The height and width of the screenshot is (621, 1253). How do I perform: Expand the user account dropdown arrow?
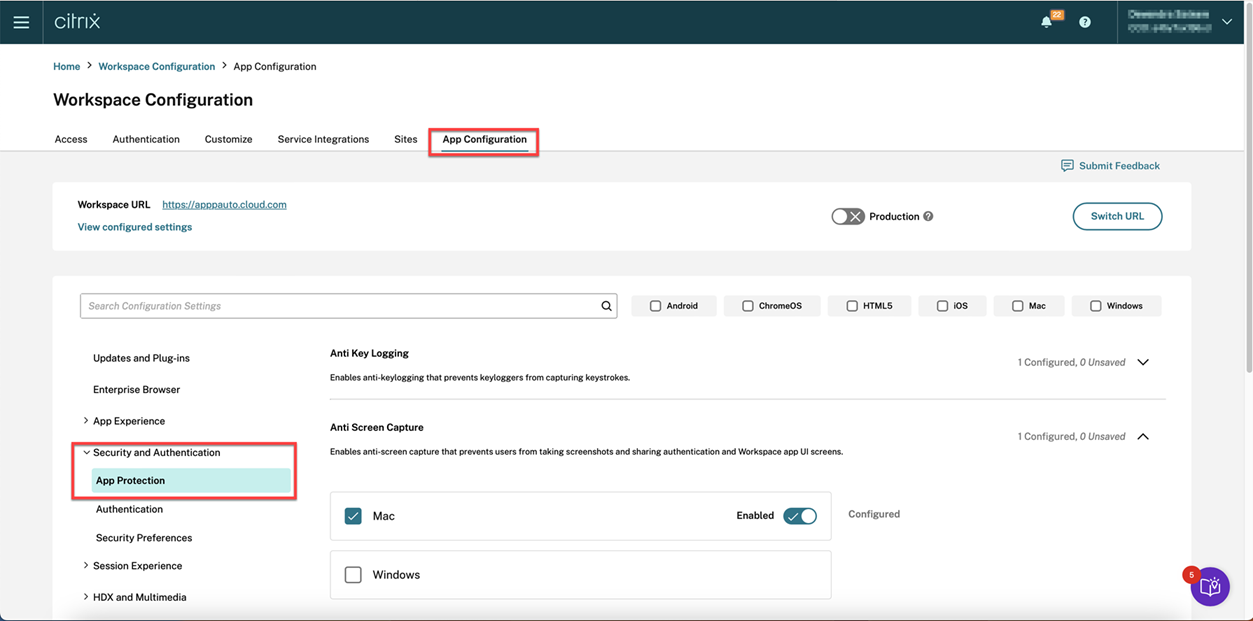click(1227, 22)
